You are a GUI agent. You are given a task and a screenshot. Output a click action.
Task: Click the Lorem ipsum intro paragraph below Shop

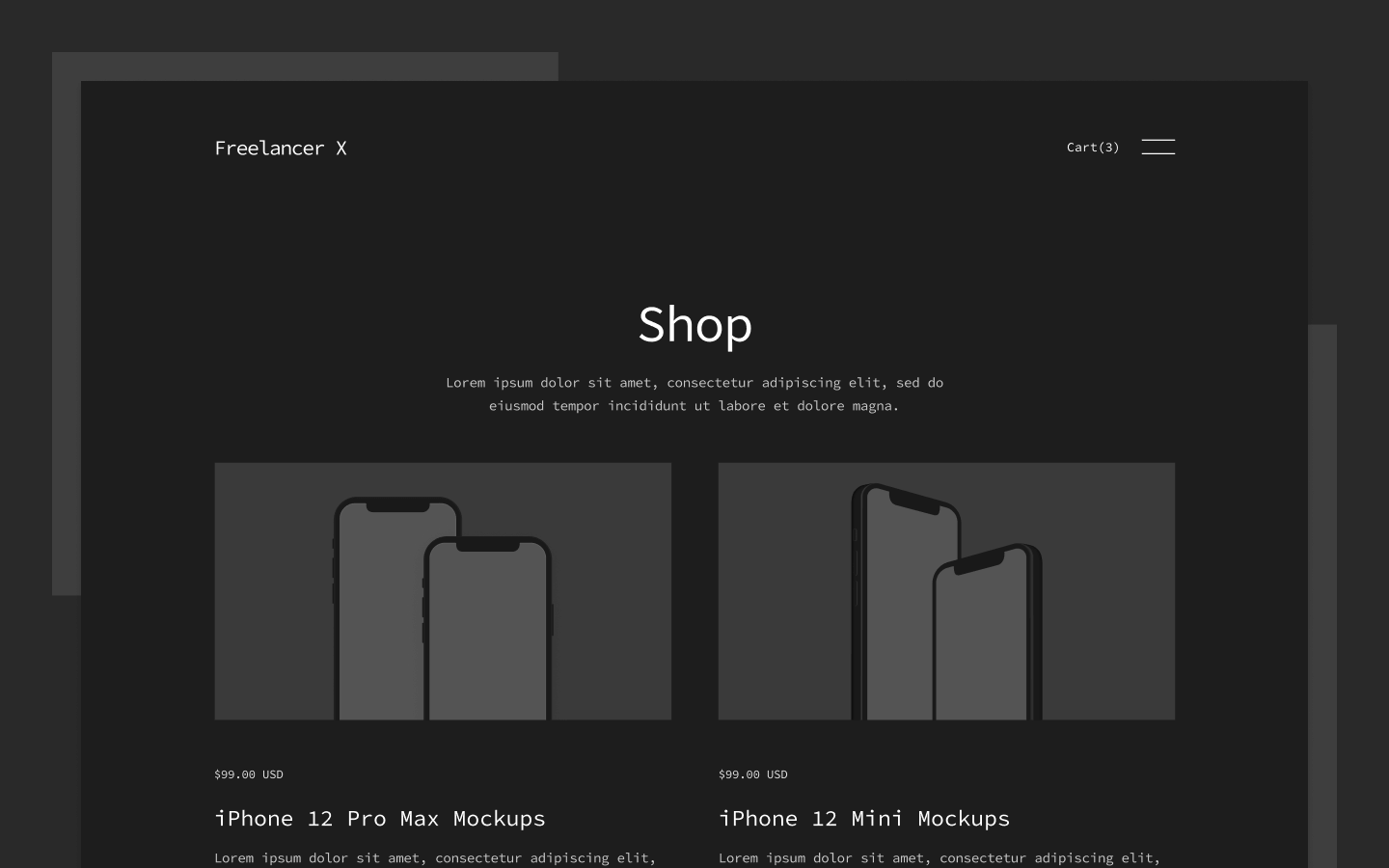[x=694, y=393]
